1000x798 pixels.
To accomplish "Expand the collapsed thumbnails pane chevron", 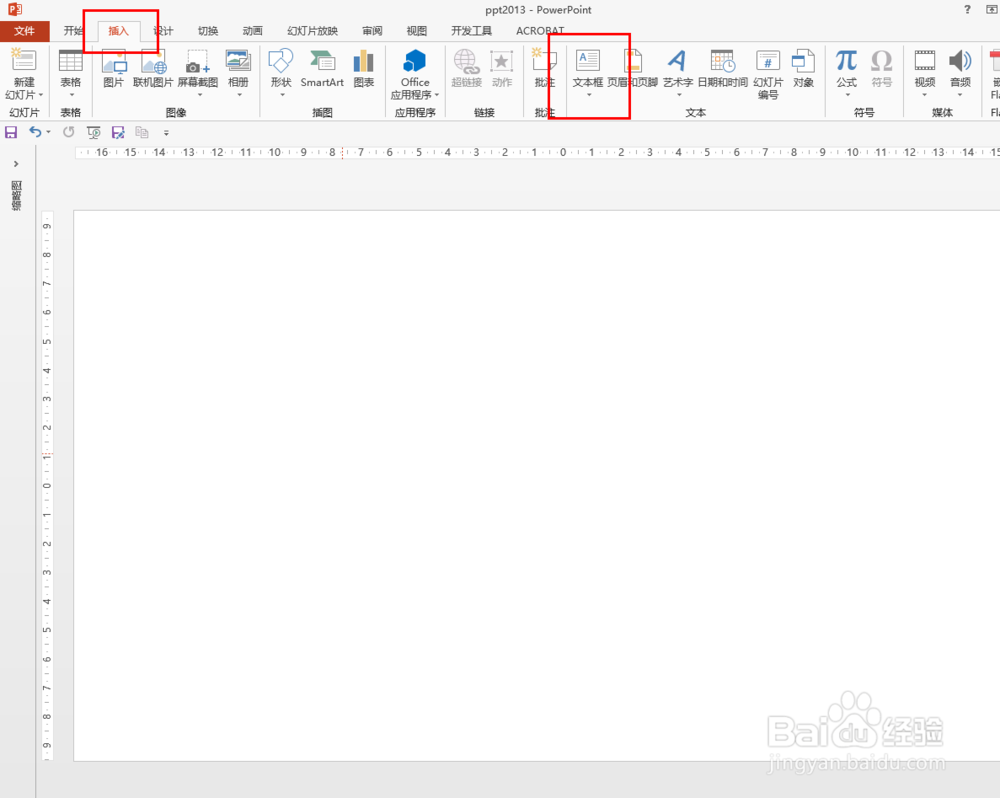I will click(x=16, y=164).
